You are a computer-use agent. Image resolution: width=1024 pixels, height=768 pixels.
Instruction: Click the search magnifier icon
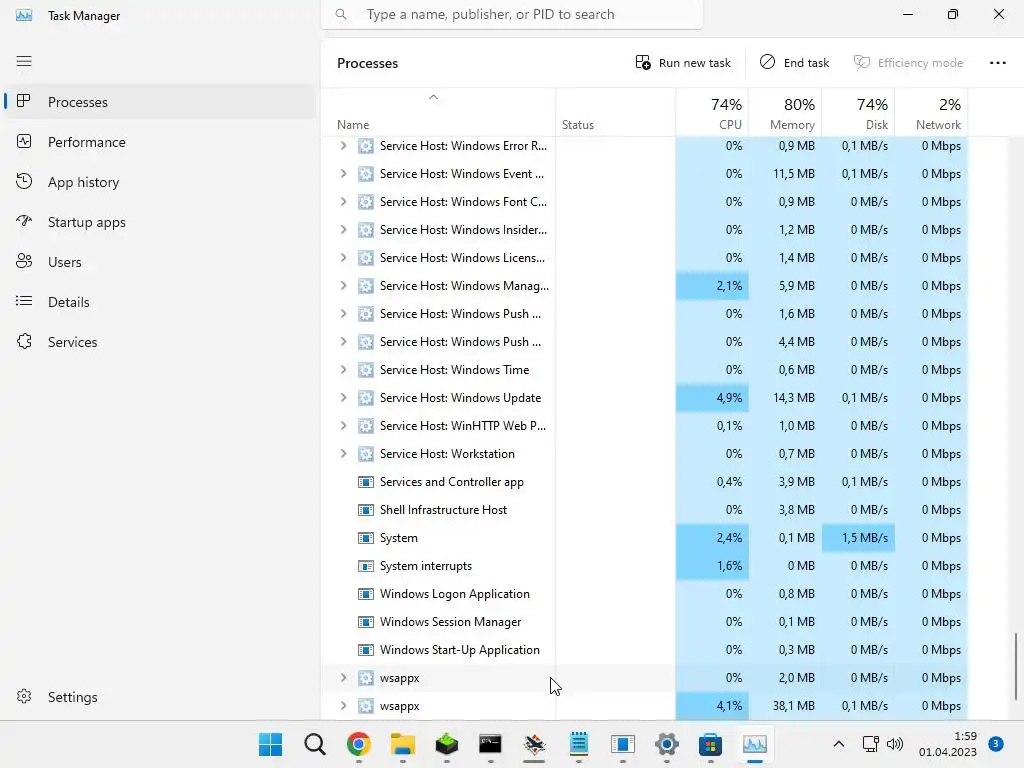point(341,14)
